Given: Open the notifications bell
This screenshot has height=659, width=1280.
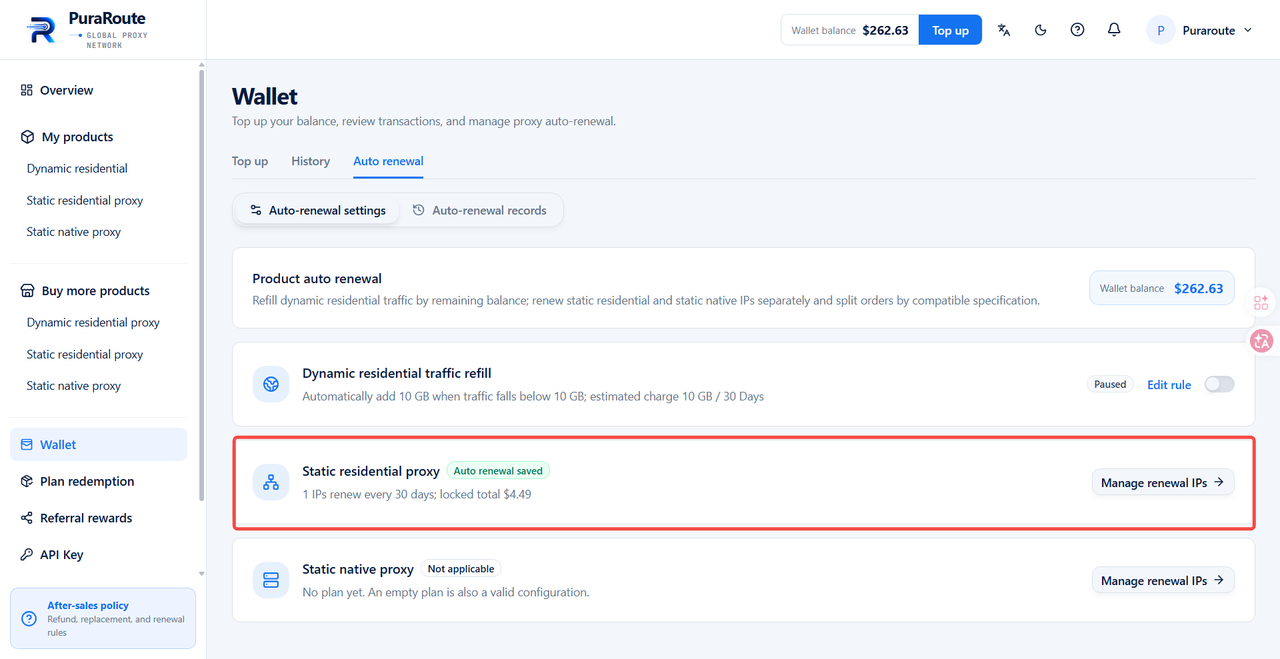Looking at the screenshot, I should click(1114, 30).
